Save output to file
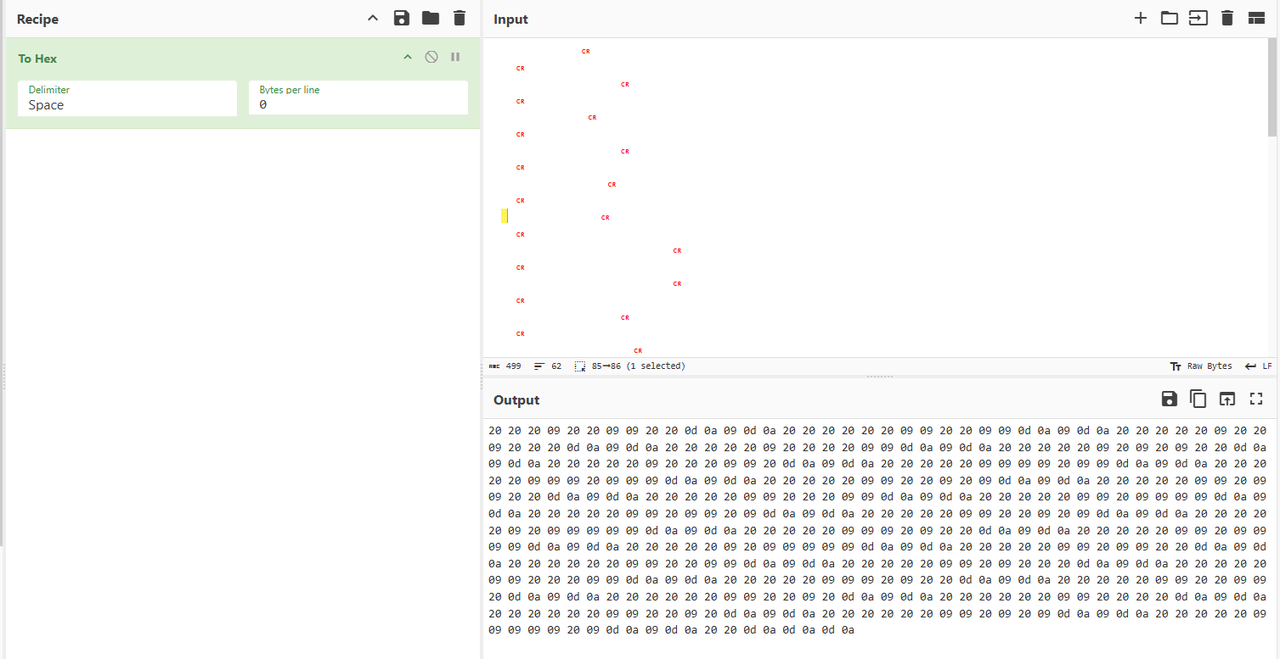 coord(1169,399)
